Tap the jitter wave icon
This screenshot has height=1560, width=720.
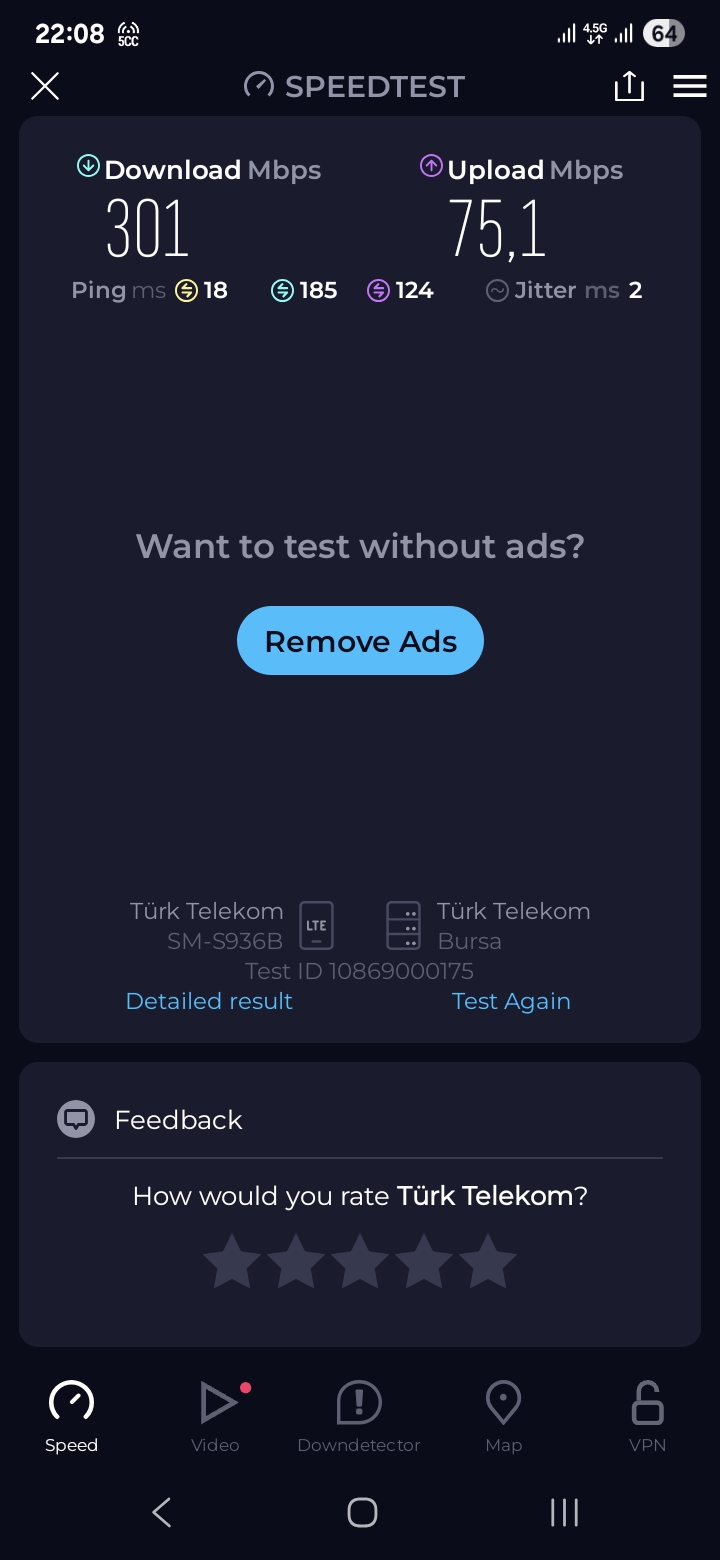coord(497,291)
